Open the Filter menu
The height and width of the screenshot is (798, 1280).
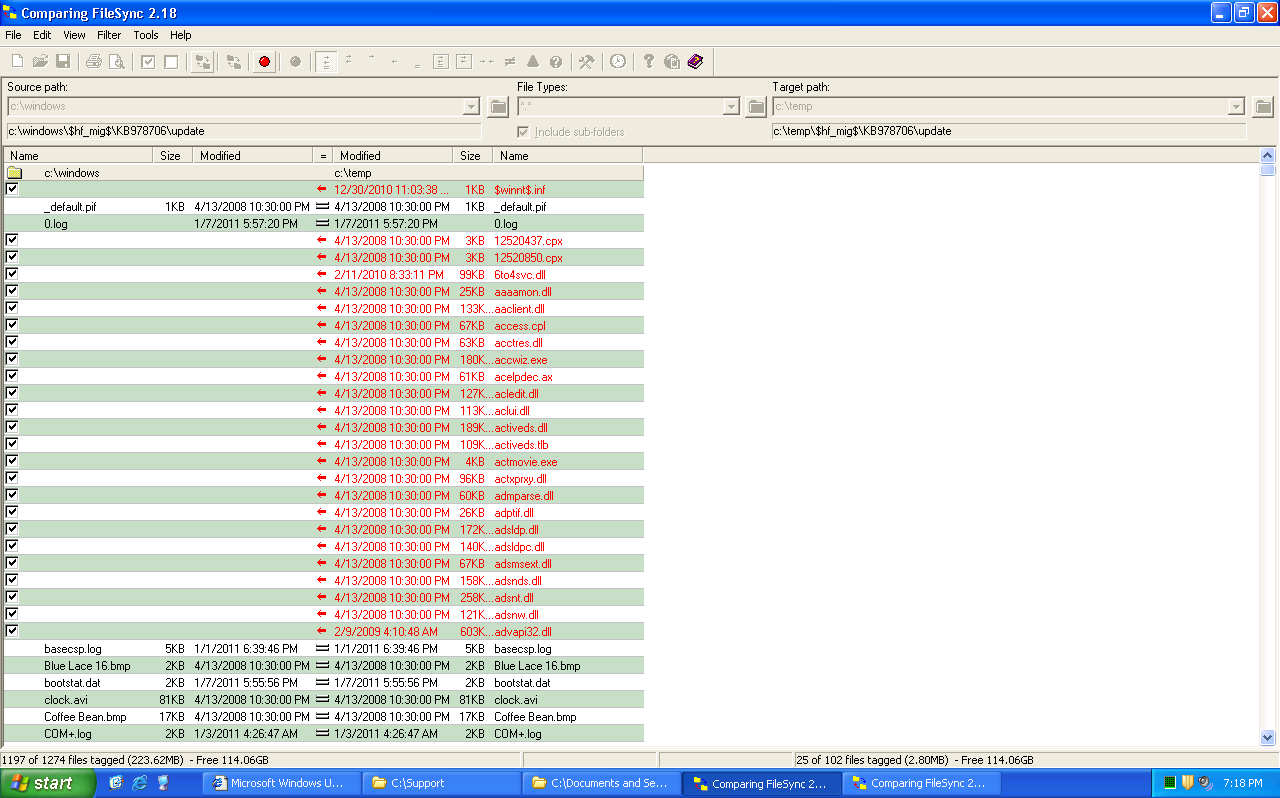109,35
